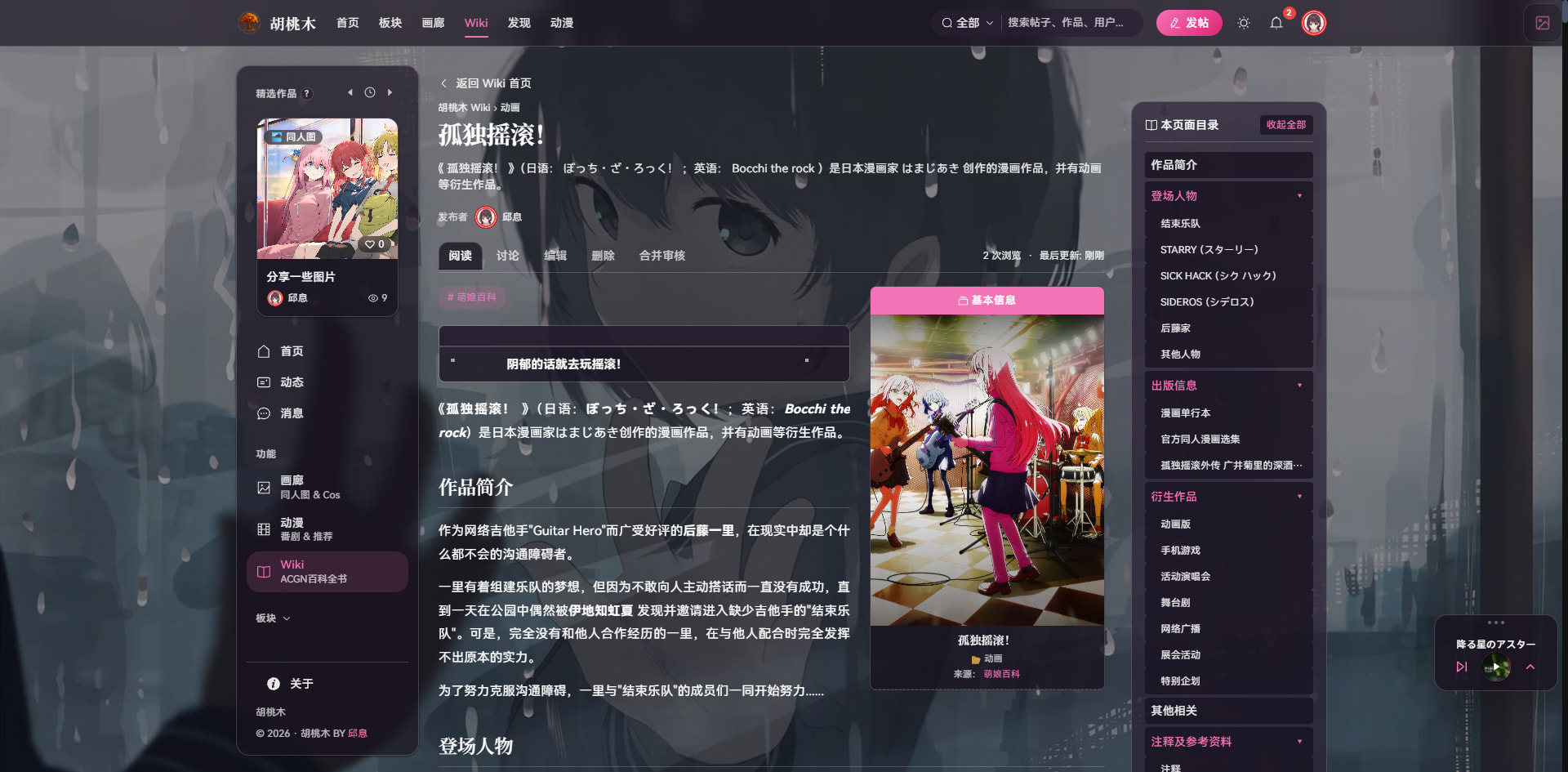Switch to the 删除 tab
Viewport: 1568px width, 772px height.
603,256
